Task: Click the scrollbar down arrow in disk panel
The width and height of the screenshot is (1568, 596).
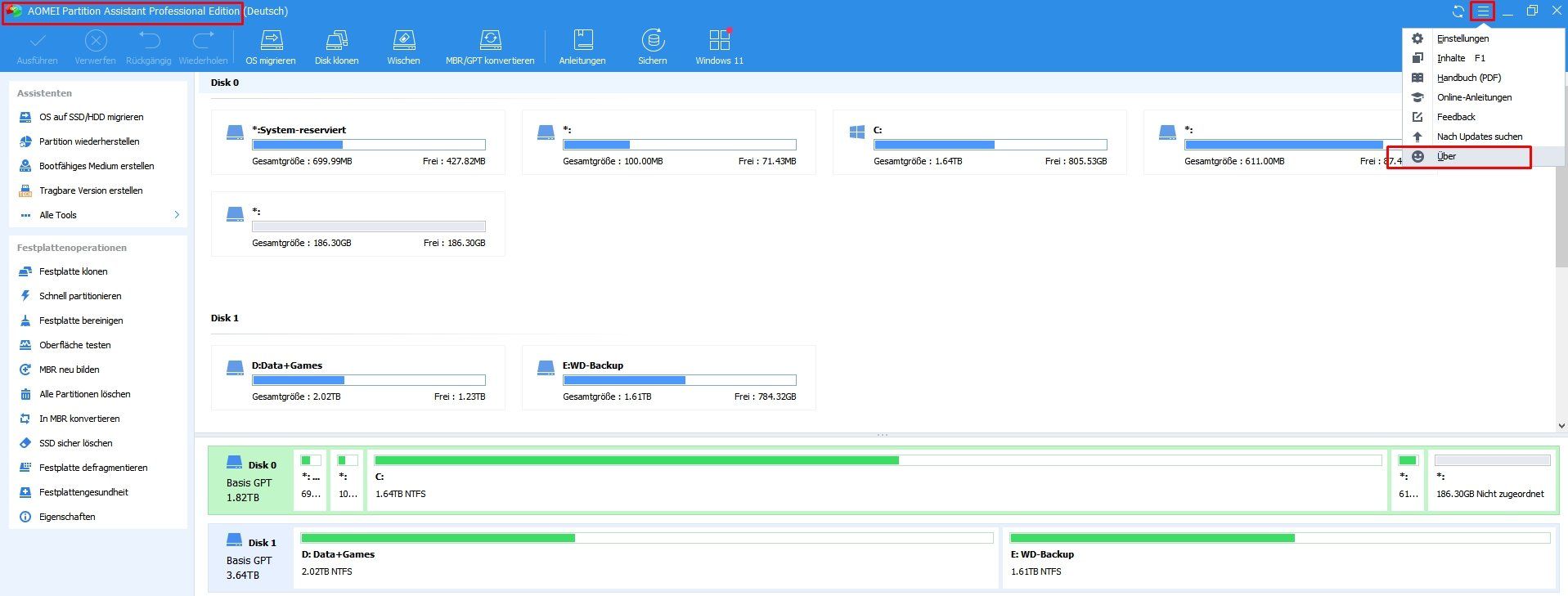Action: tap(1561, 426)
